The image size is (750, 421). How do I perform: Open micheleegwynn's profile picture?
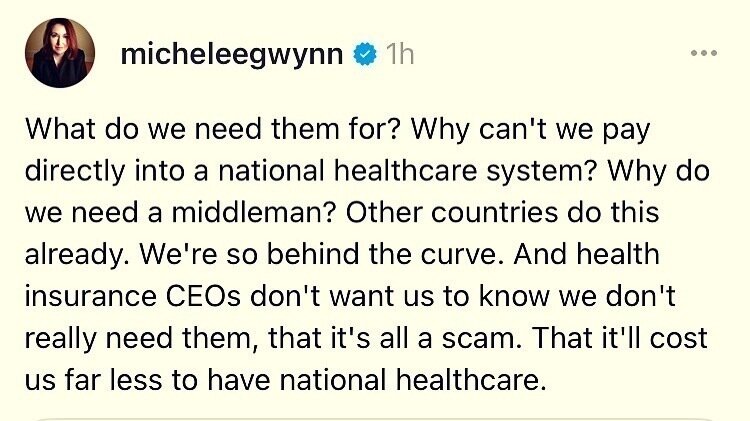[x=61, y=55]
